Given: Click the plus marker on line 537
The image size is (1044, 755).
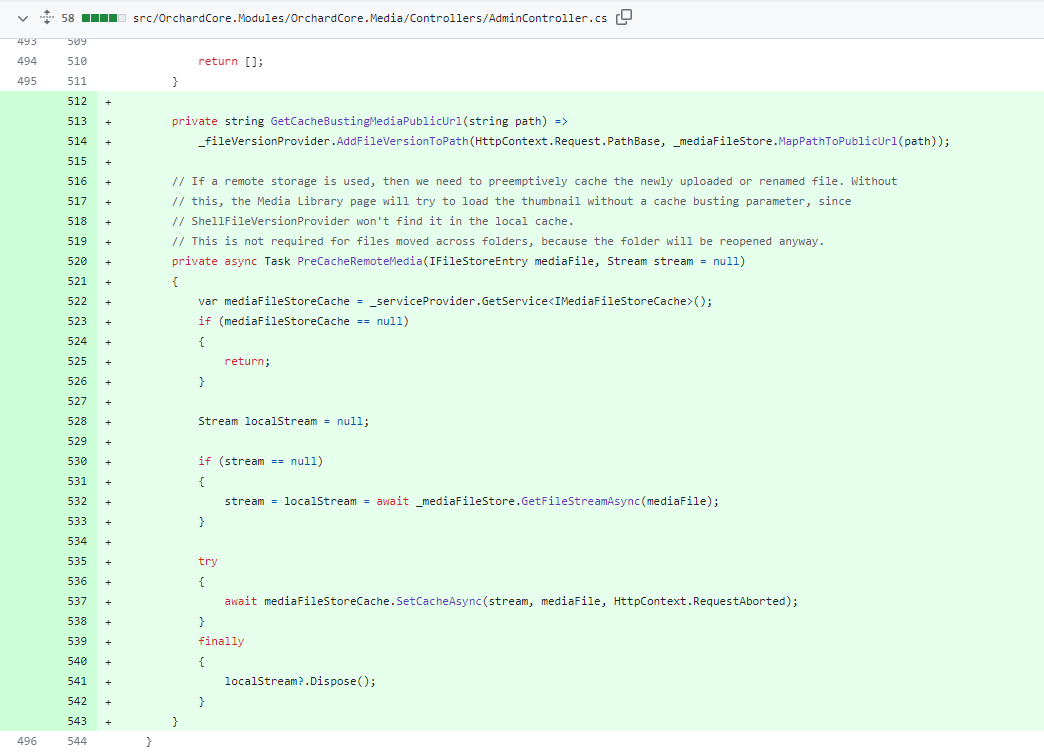Looking at the screenshot, I should [108, 602].
